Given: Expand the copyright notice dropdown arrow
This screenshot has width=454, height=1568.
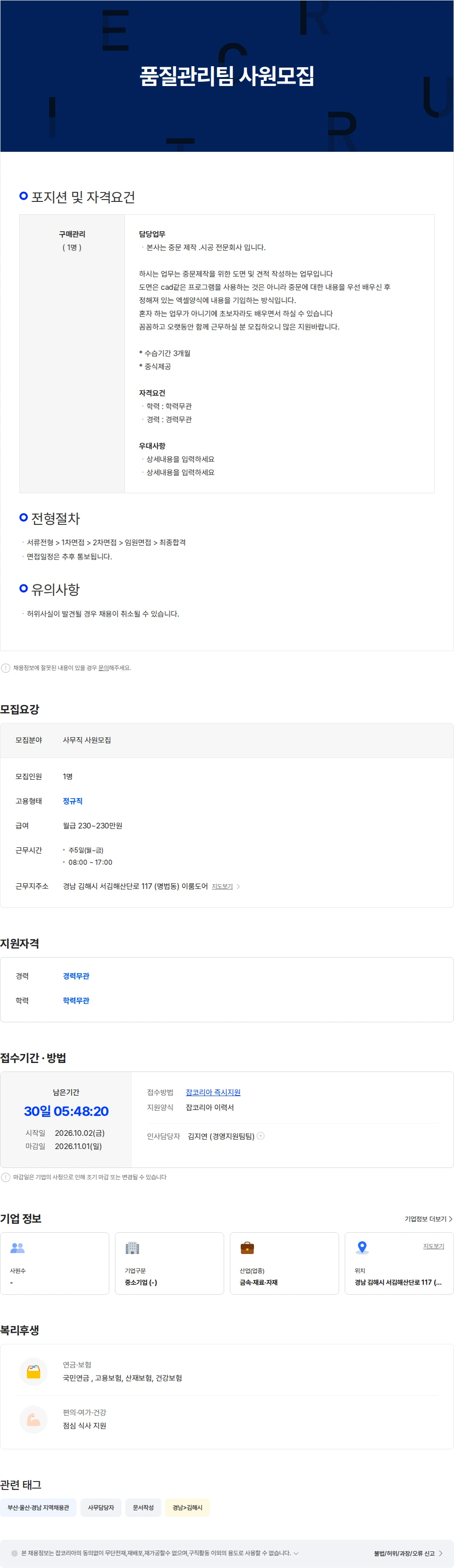Looking at the screenshot, I should coord(296,1553).
